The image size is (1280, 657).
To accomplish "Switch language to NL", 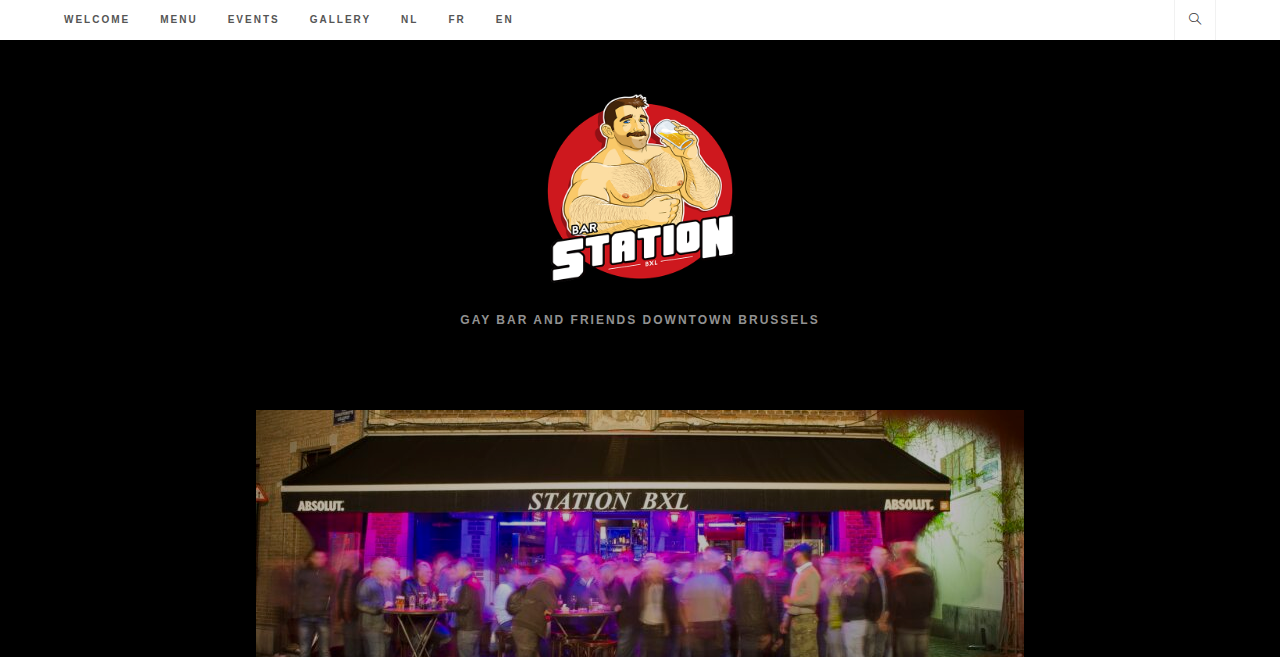I will (x=409, y=20).
